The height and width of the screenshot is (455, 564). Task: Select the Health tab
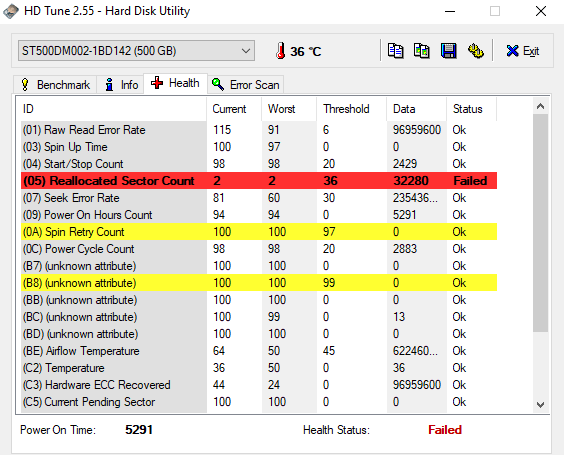(x=176, y=83)
